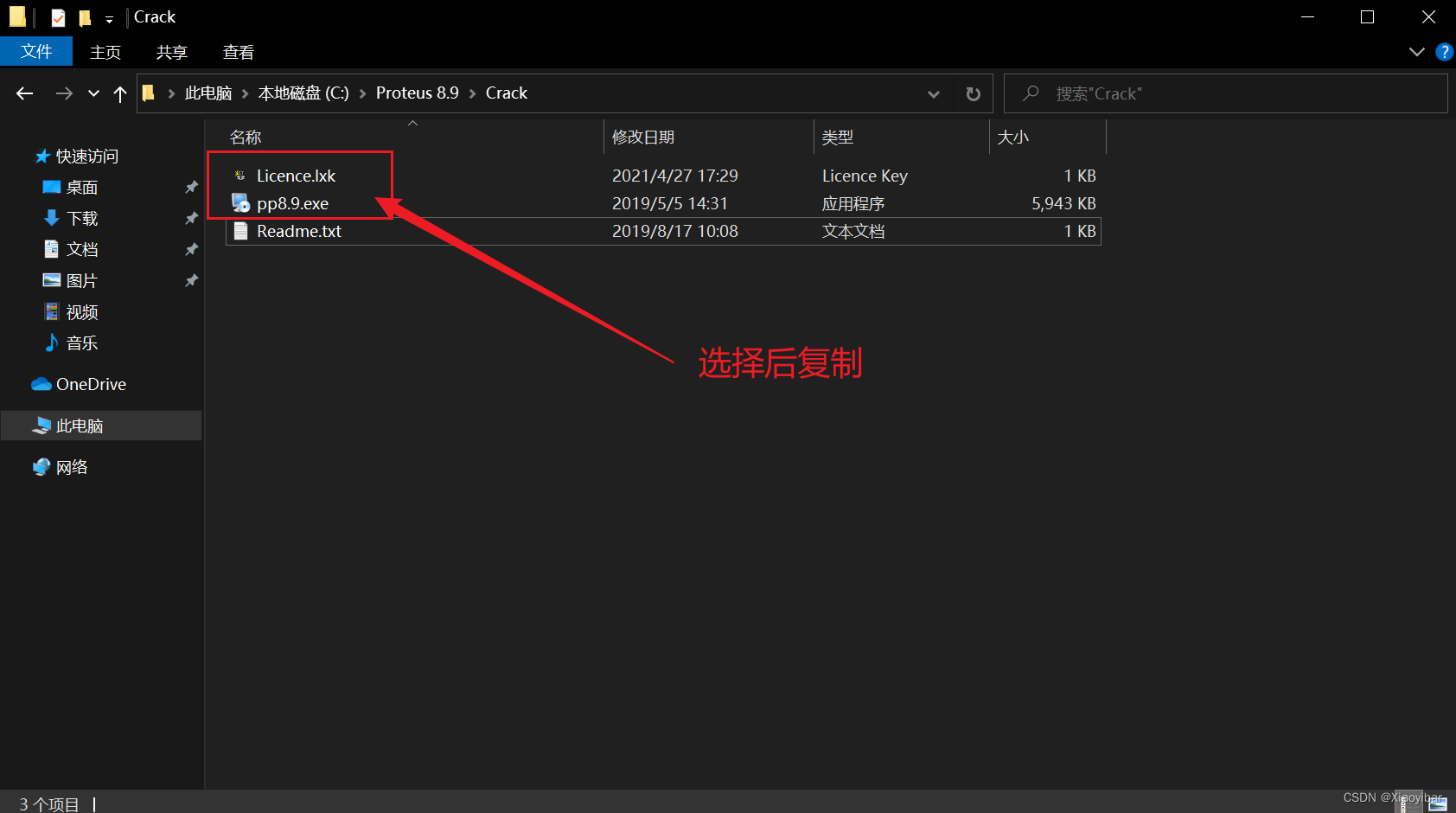The width and height of the screenshot is (1456, 813).
Task: Select the Readme.txt file
Action: (299, 231)
